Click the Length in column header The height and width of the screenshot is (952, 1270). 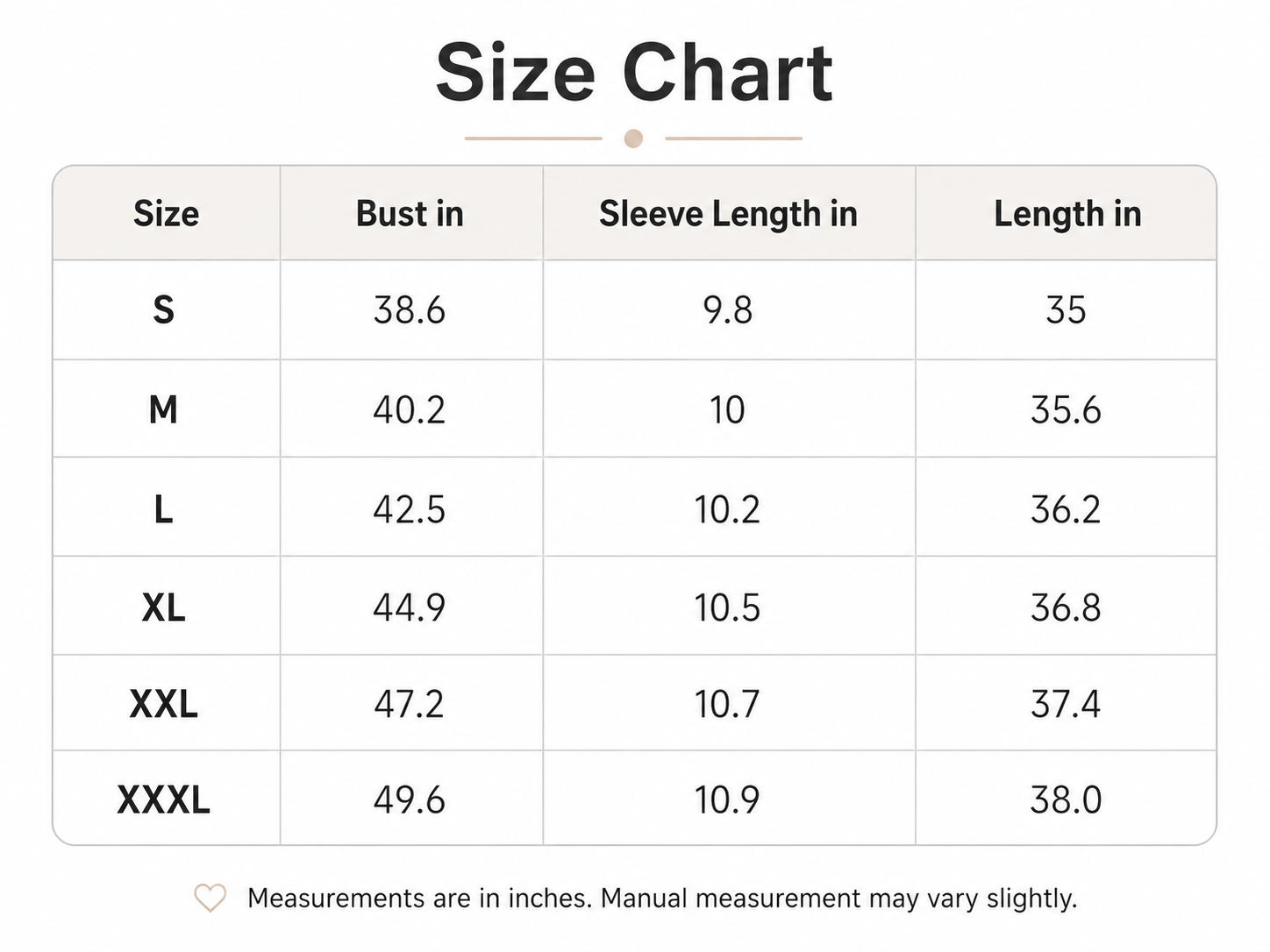[x=1067, y=213]
